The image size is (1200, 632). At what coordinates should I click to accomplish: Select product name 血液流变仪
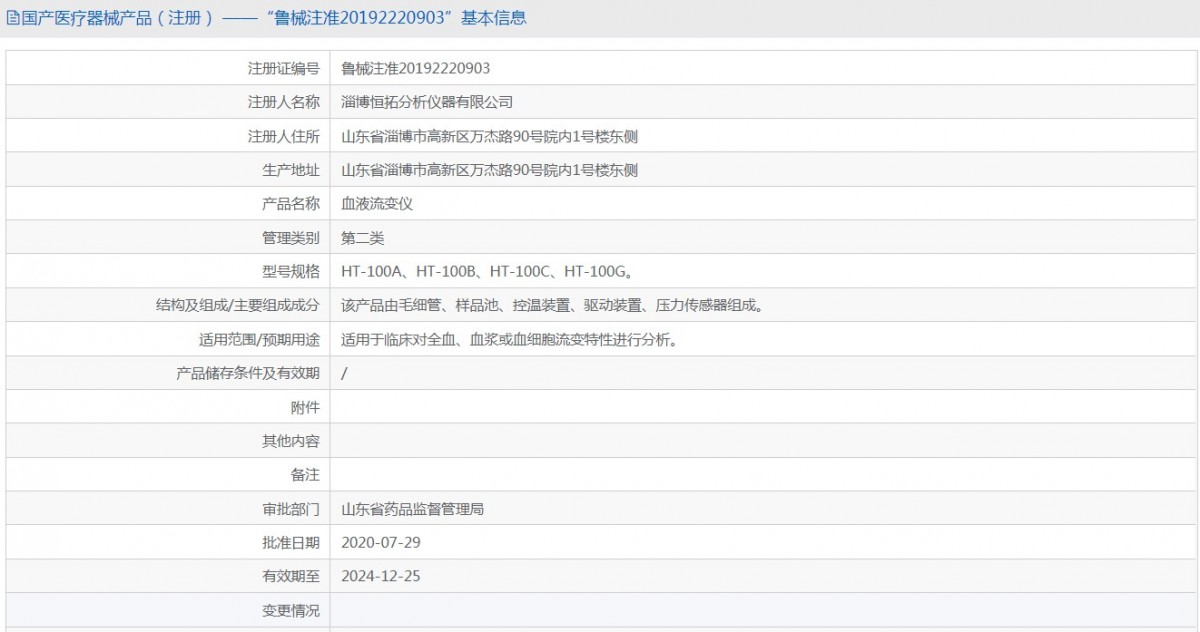point(377,204)
